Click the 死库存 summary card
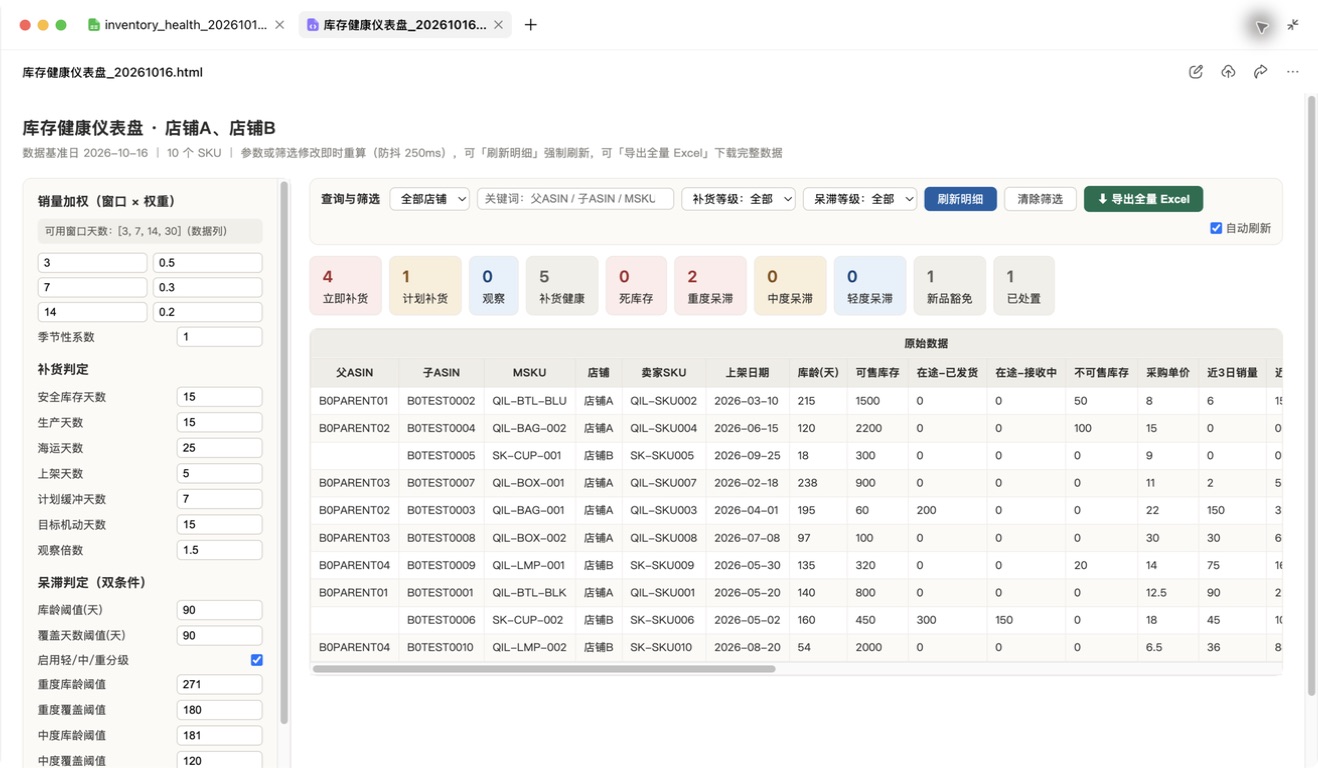The image size is (1318, 768). pos(636,286)
